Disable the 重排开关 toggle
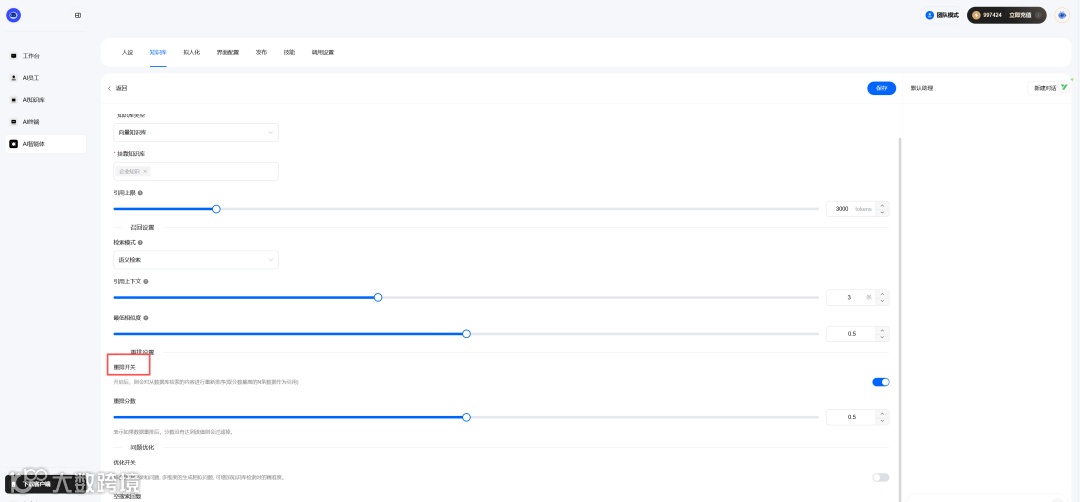 click(x=880, y=382)
